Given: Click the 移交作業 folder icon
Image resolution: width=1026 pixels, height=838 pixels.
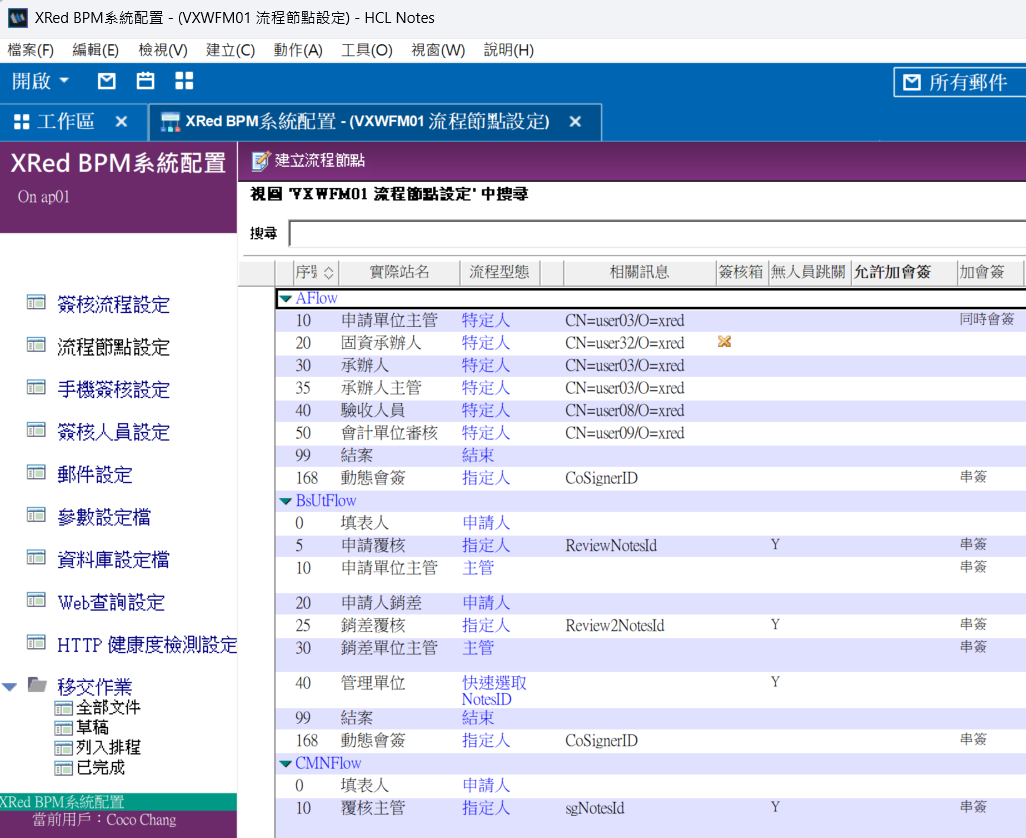Looking at the screenshot, I should tap(37, 685).
